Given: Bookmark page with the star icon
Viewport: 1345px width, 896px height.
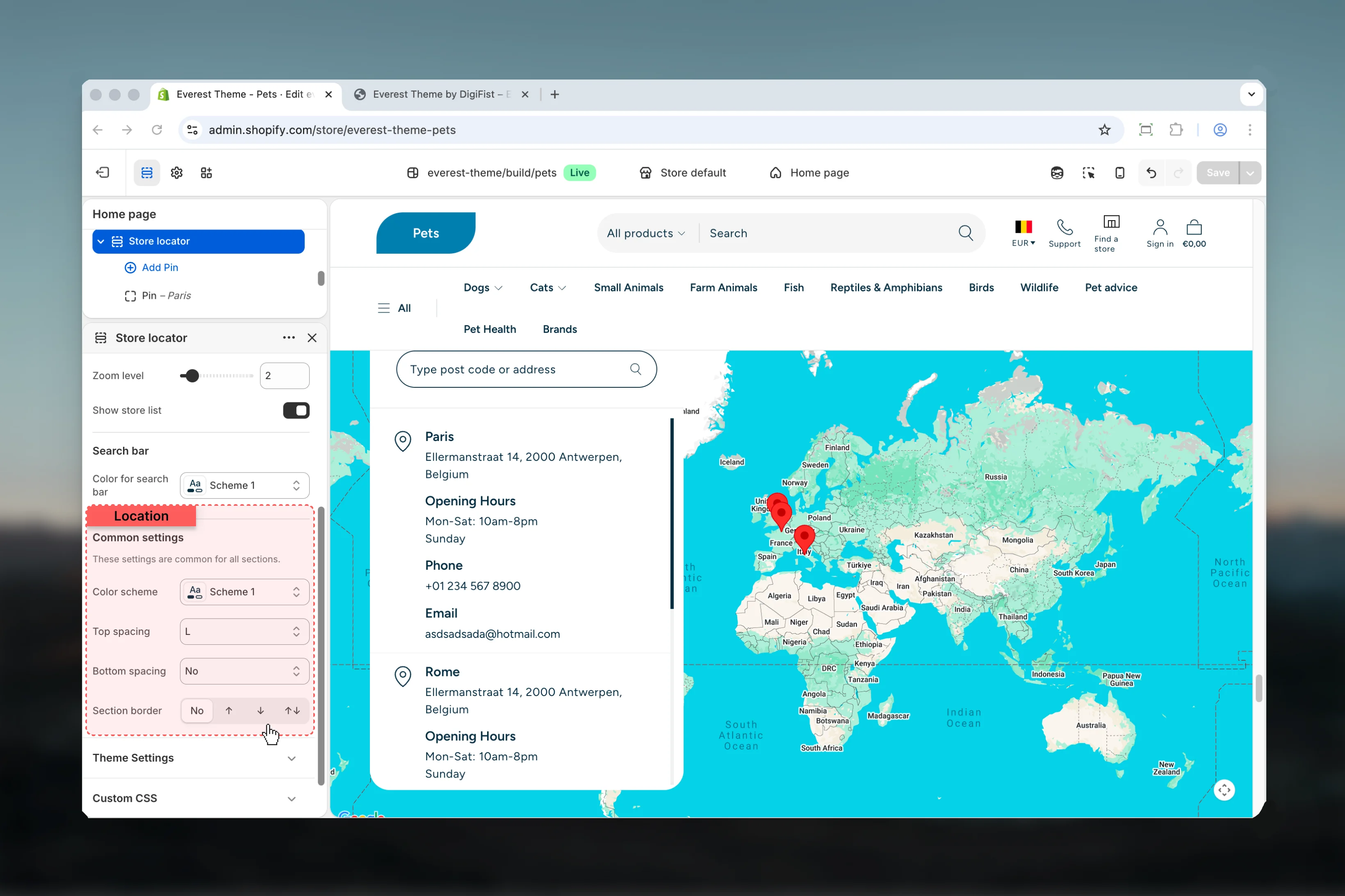Looking at the screenshot, I should tap(1104, 130).
